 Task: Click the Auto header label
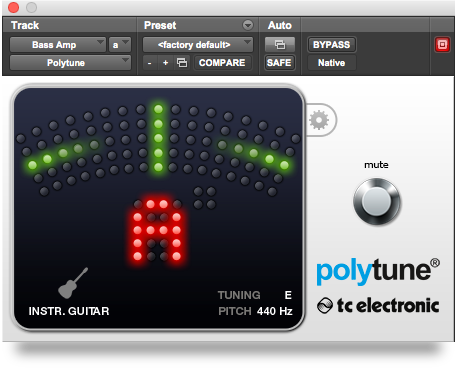click(x=280, y=25)
